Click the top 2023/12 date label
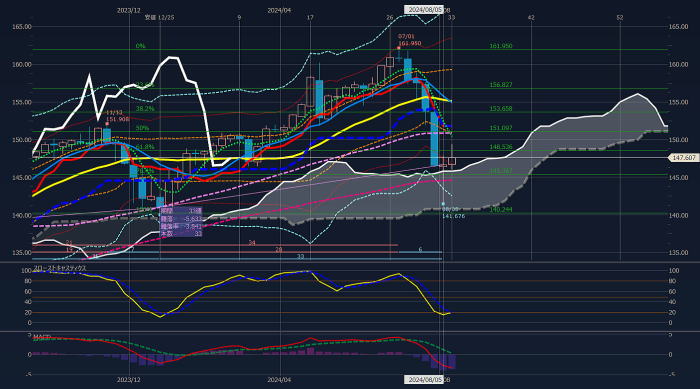The width and height of the screenshot is (700, 389). pyautogui.click(x=129, y=10)
